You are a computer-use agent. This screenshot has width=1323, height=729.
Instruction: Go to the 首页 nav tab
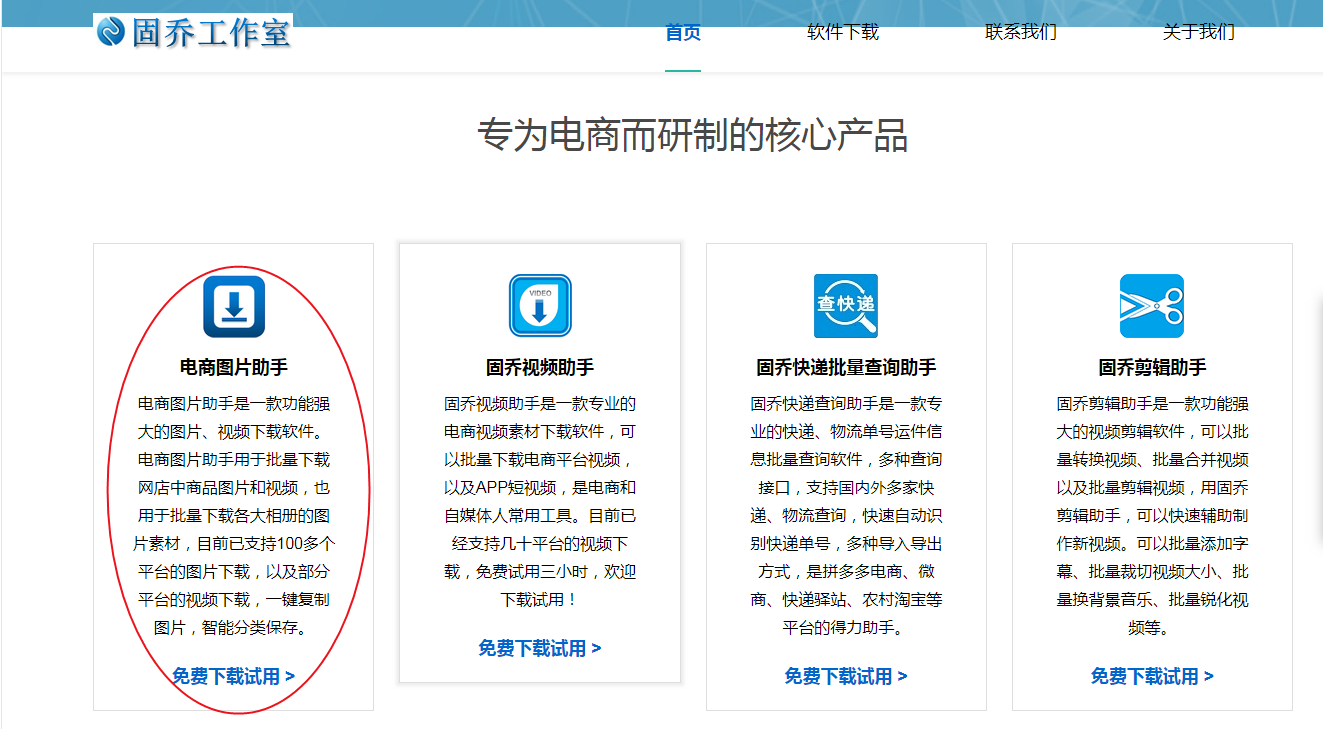(x=683, y=32)
